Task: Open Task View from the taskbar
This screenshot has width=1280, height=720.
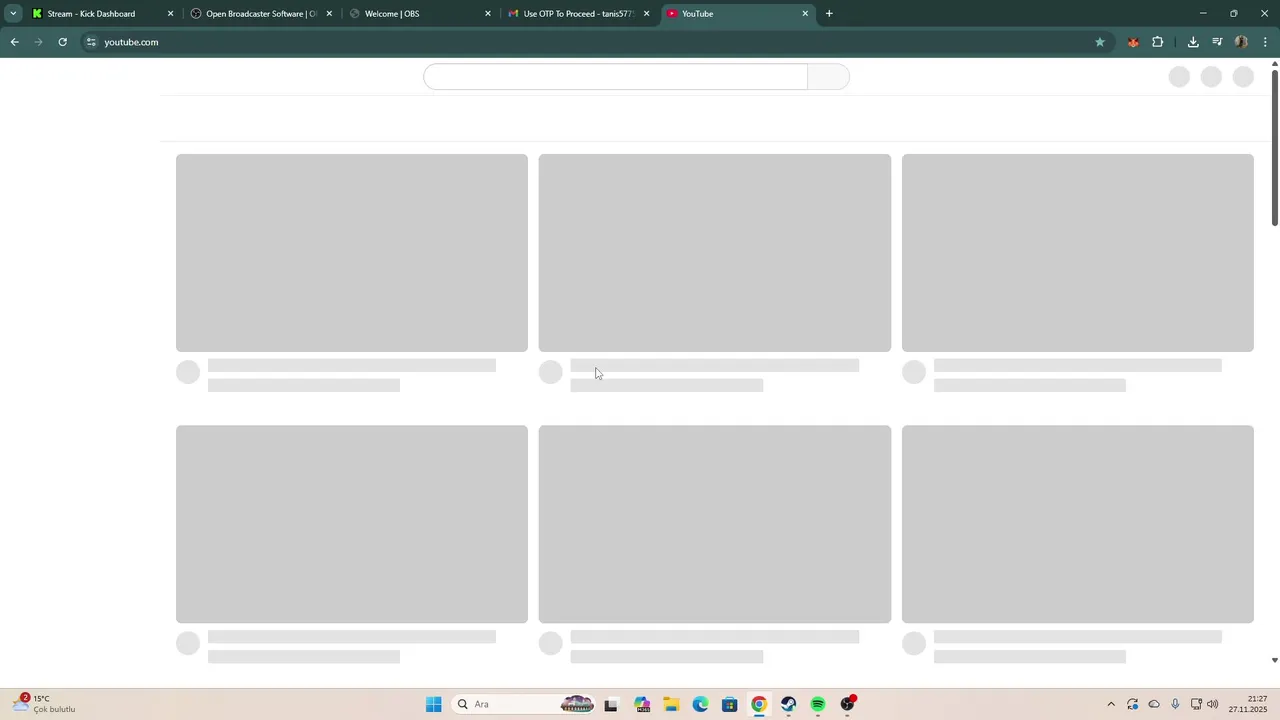Action: click(x=611, y=704)
